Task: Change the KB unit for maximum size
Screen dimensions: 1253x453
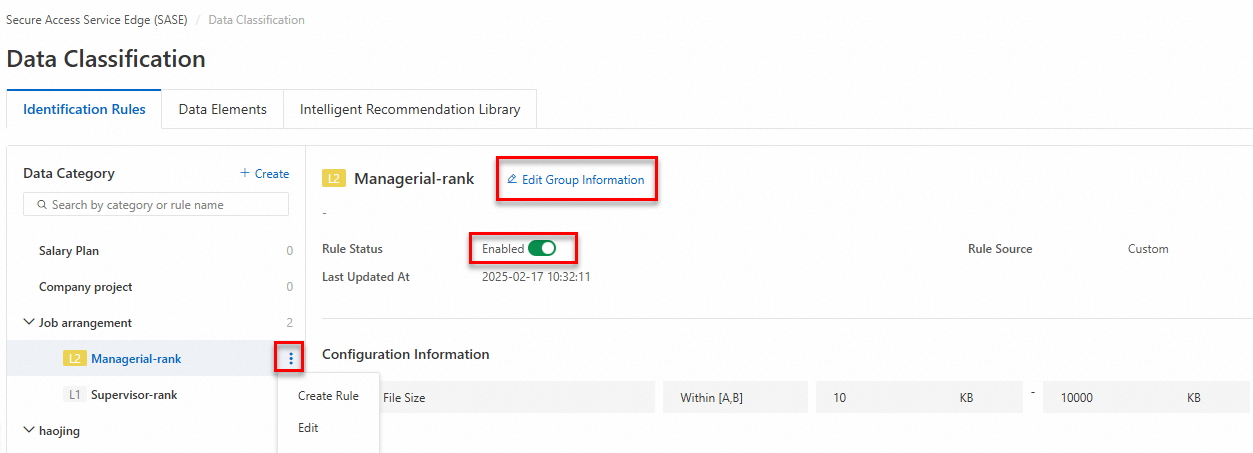Action: [1193, 397]
